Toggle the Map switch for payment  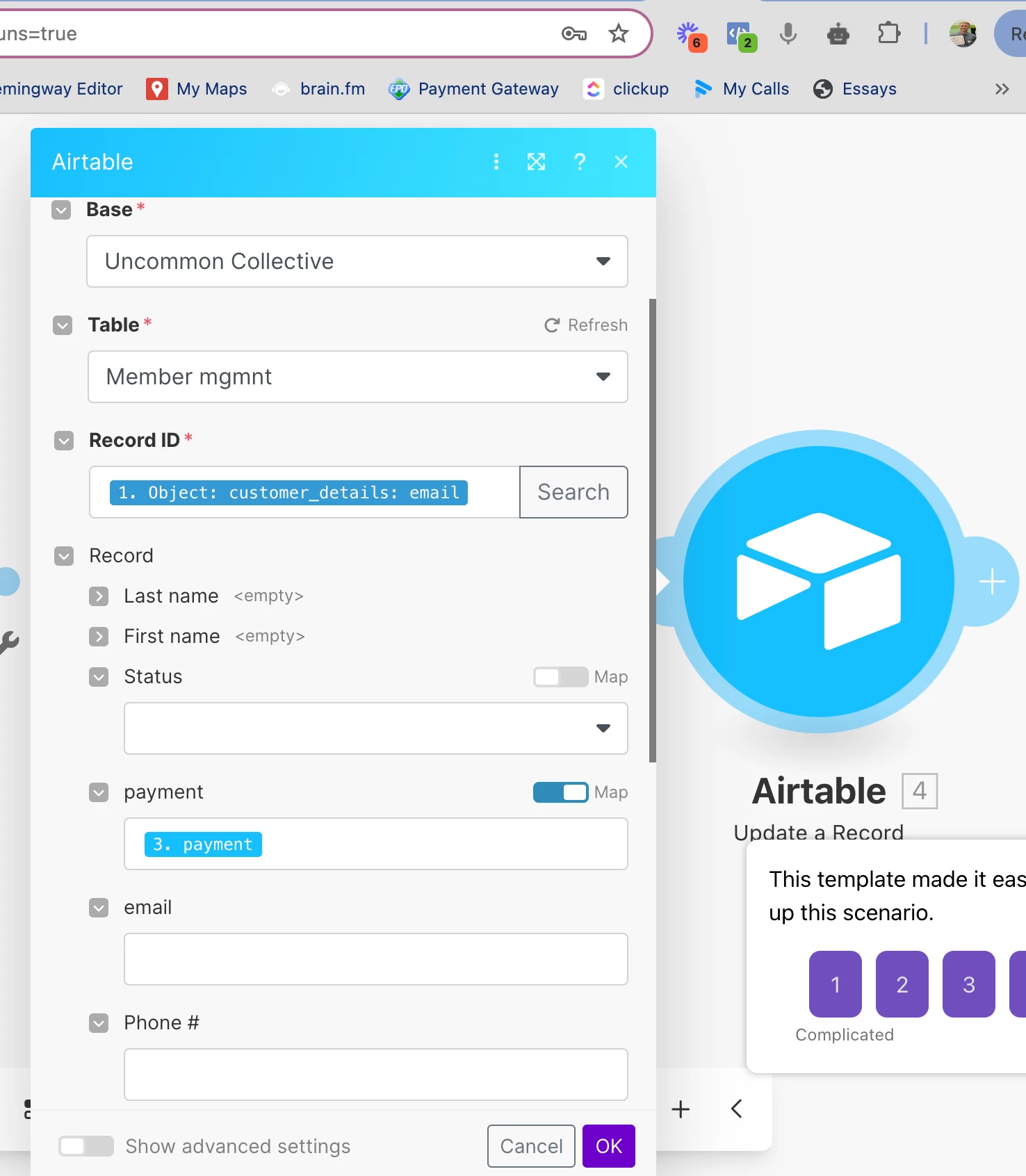pyautogui.click(x=560, y=792)
